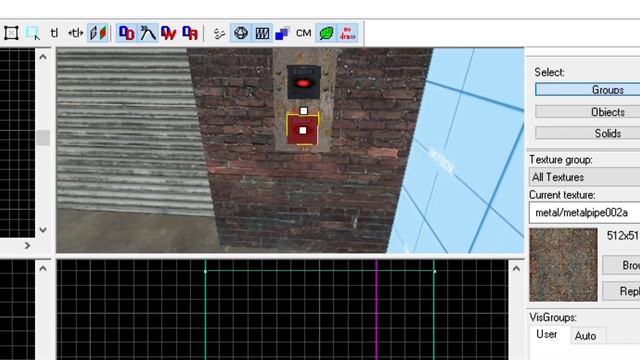Toggle face alignment mode icon

tap(98, 33)
